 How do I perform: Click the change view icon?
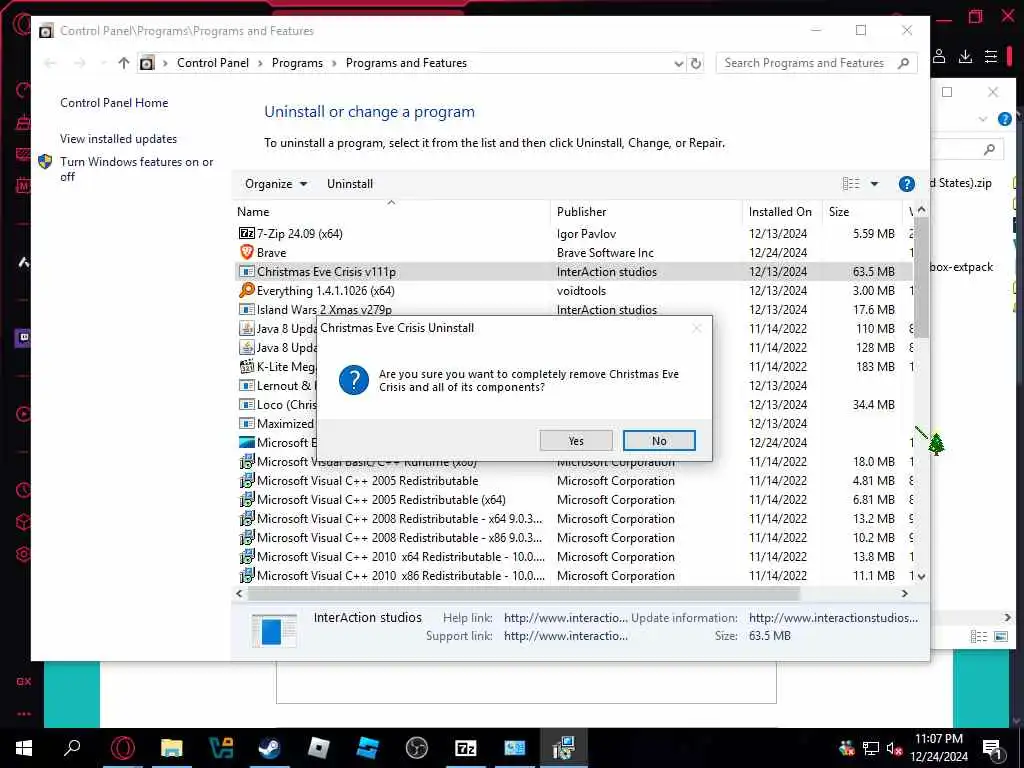tap(851, 184)
